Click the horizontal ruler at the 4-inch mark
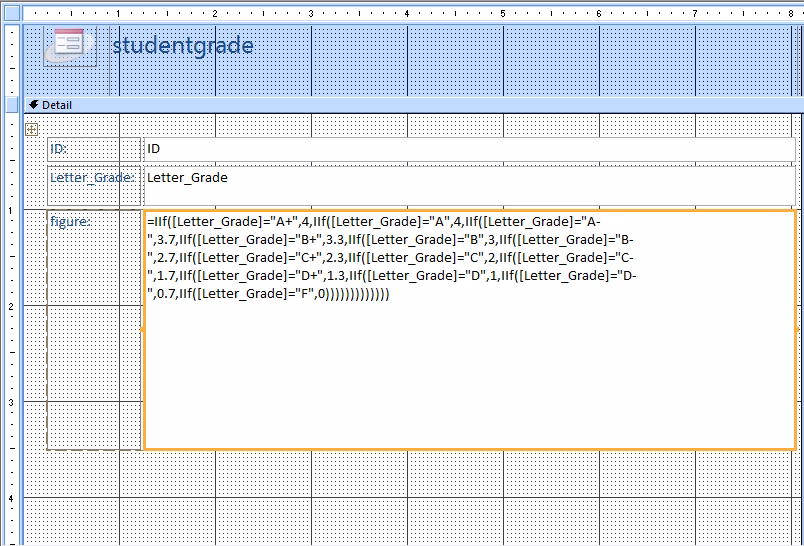This screenshot has height=546, width=804. point(407,14)
